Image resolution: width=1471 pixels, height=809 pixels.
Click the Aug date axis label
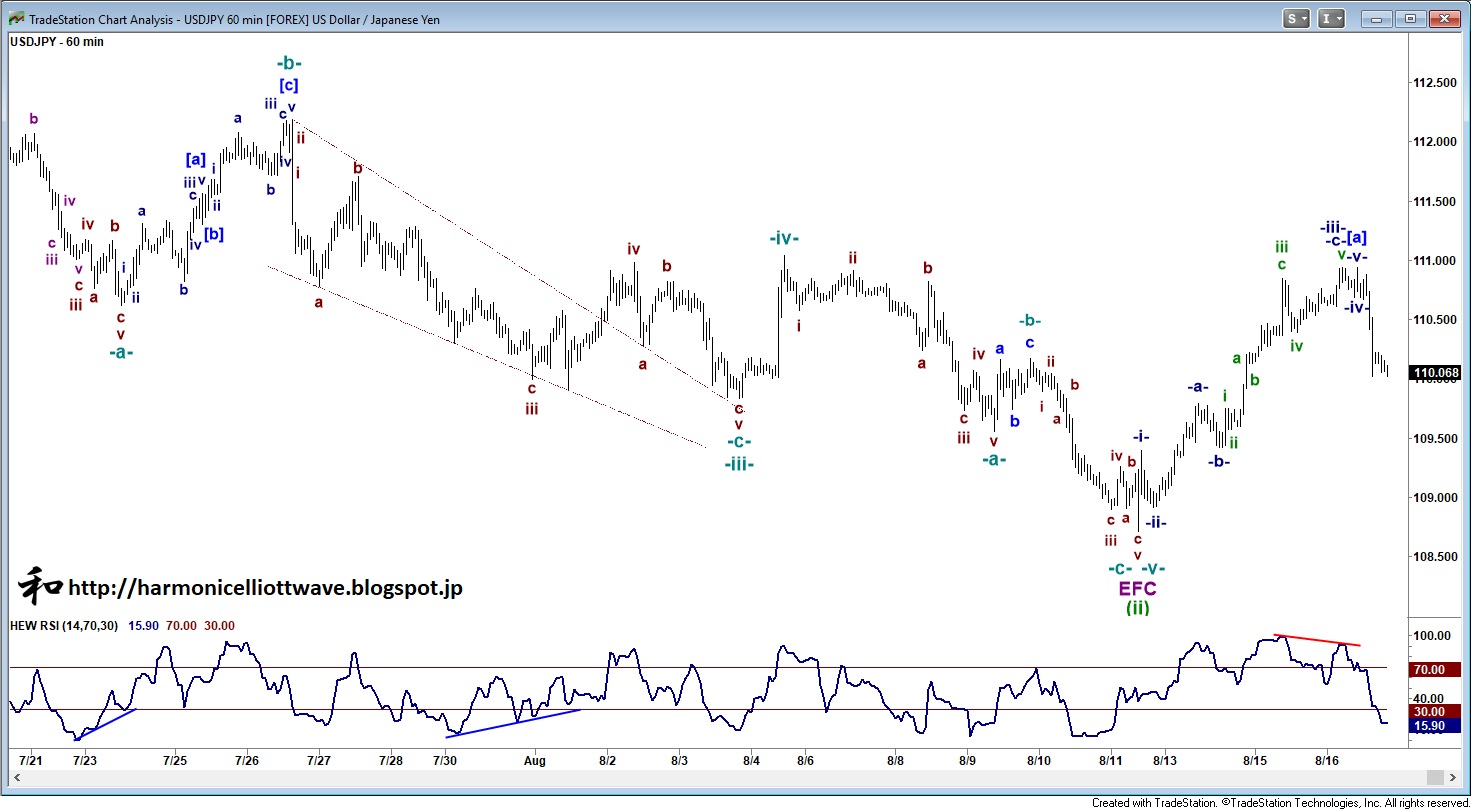point(533,761)
